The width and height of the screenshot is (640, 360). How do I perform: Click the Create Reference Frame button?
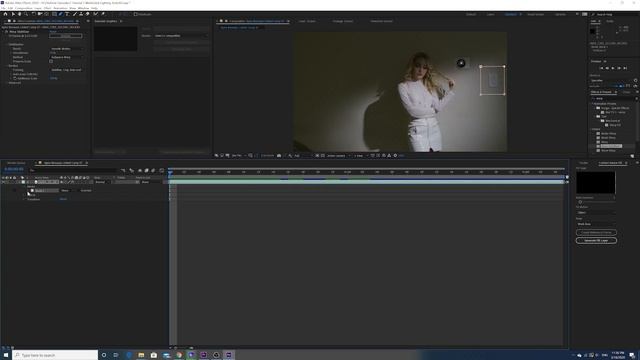(x=596, y=232)
